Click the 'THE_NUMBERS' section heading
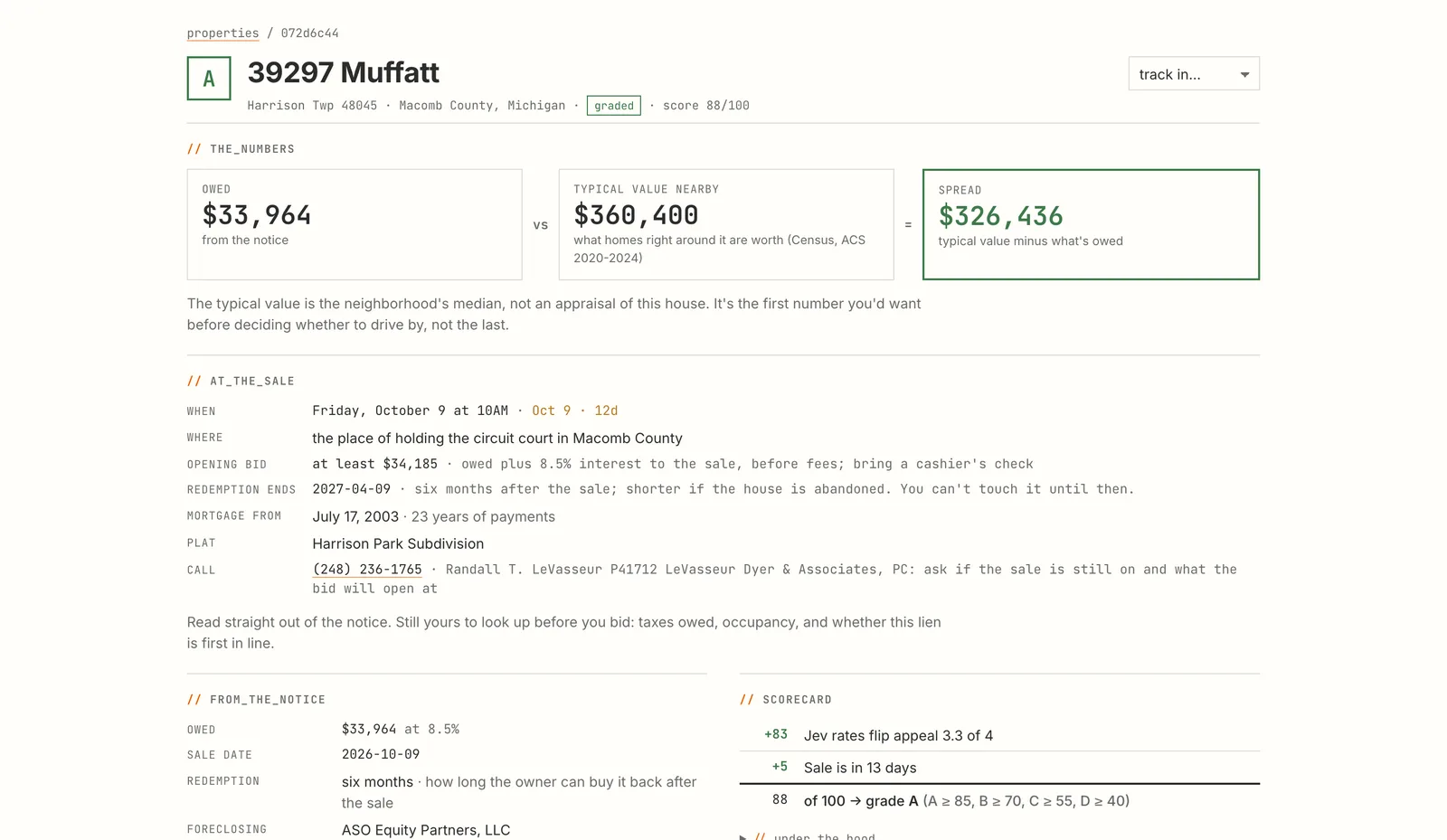The height and width of the screenshot is (840, 1447). coord(252,149)
